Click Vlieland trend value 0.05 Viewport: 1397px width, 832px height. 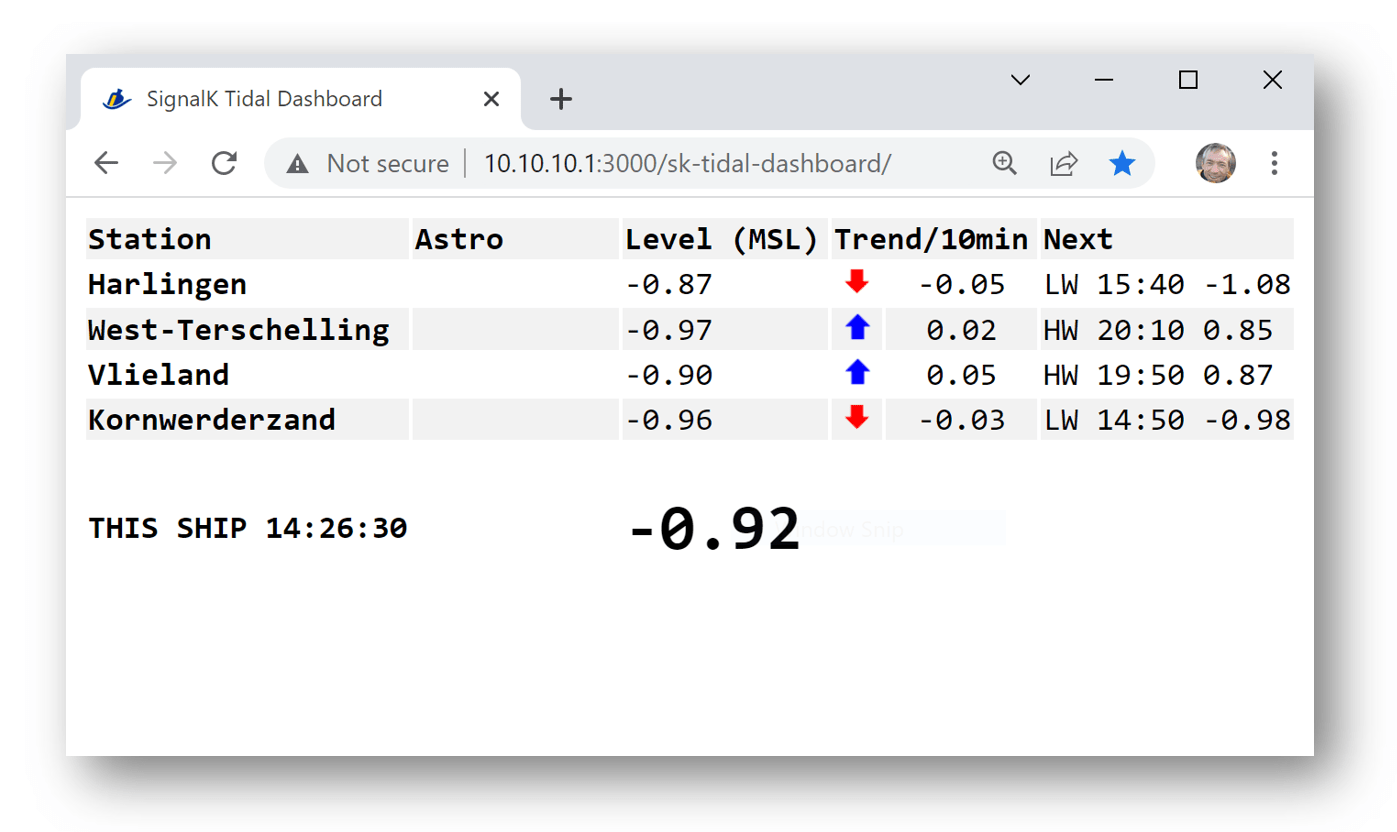[x=961, y=374]
